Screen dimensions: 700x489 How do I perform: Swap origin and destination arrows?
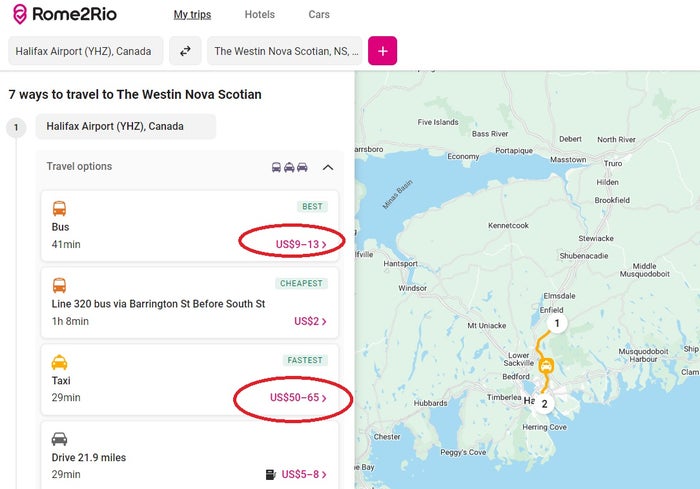(x=185, y=51)
